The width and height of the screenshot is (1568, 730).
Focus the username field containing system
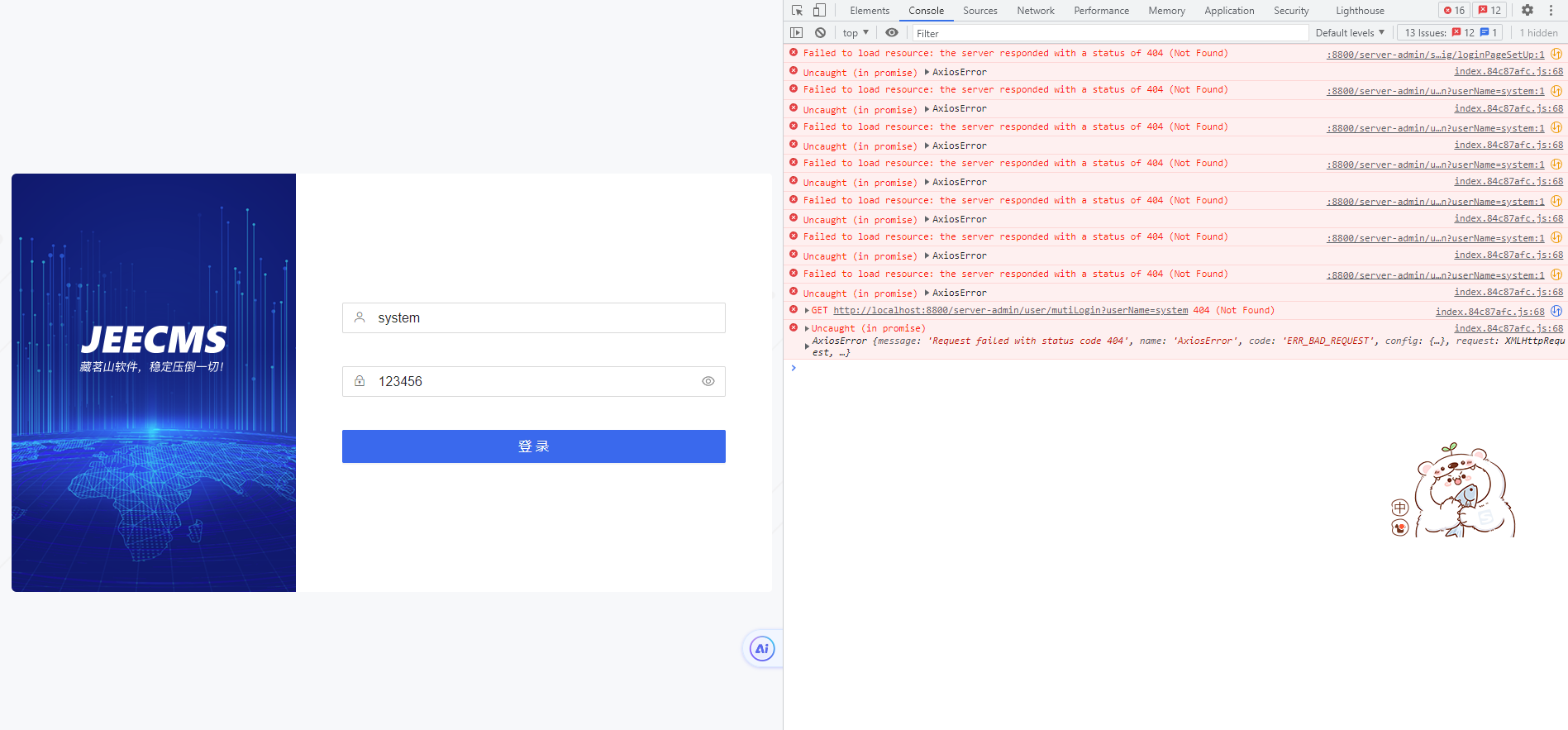point(534,317)
